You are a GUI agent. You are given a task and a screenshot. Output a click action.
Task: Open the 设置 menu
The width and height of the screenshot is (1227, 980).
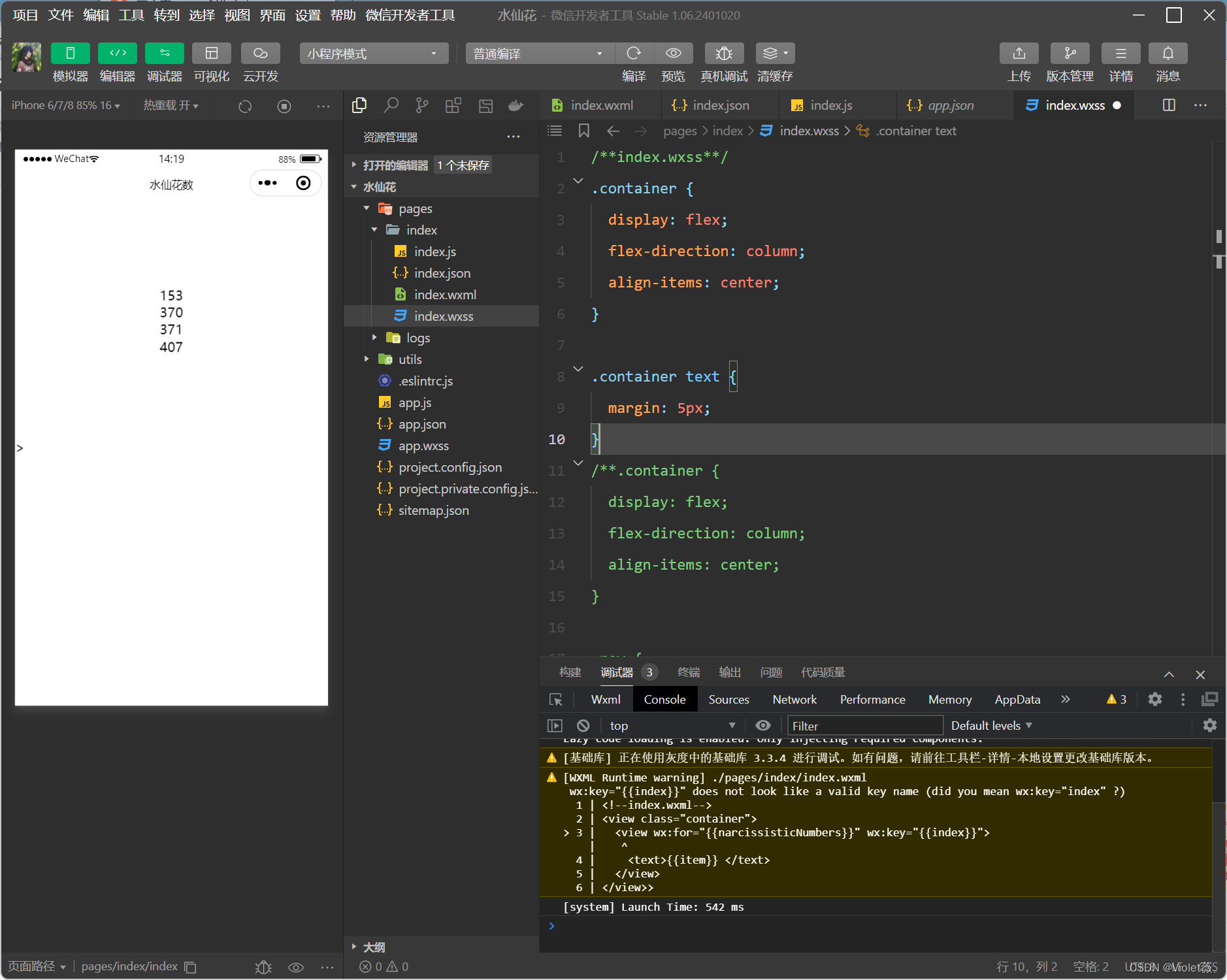308,15
